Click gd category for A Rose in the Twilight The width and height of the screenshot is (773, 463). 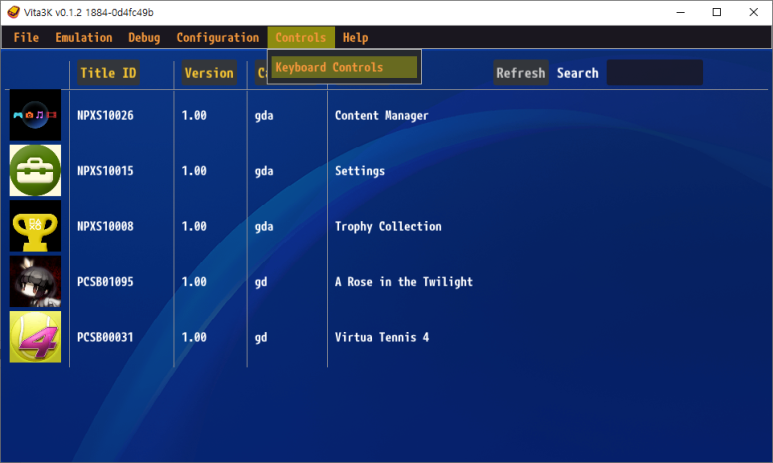coord(261,283)
